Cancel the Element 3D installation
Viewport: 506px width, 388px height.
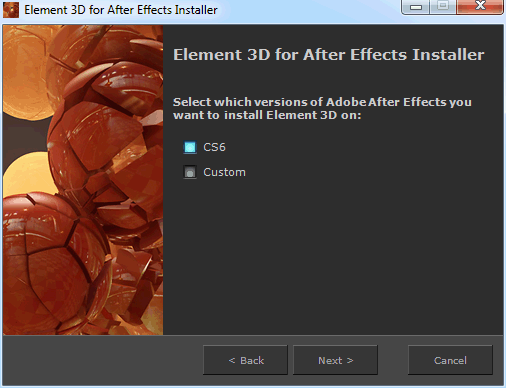point(450,360)
